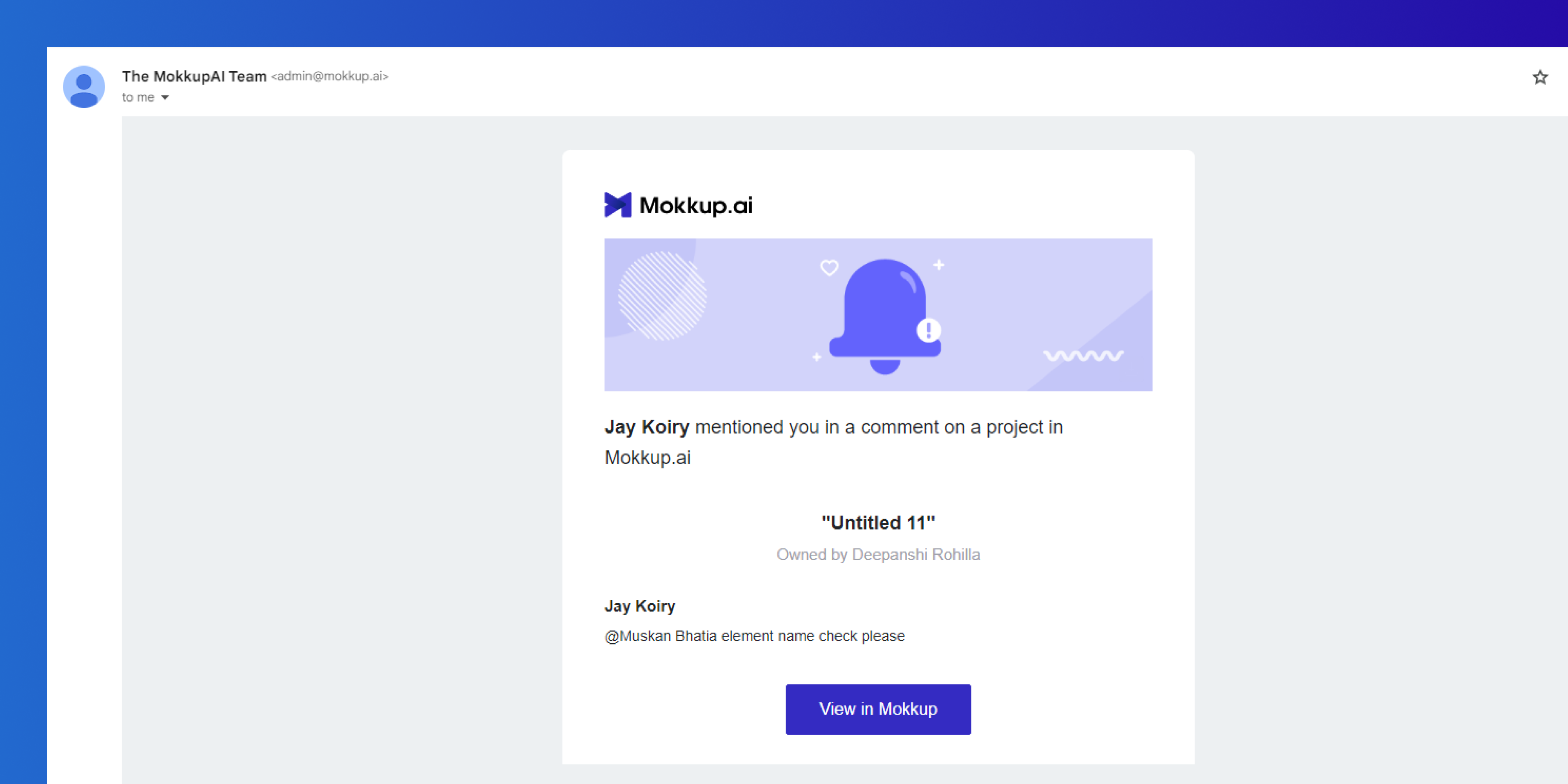Click the exclamation alert badge on bell
Screen dimensions: 1568x784
pyautogui.click(x=928, y=330)
